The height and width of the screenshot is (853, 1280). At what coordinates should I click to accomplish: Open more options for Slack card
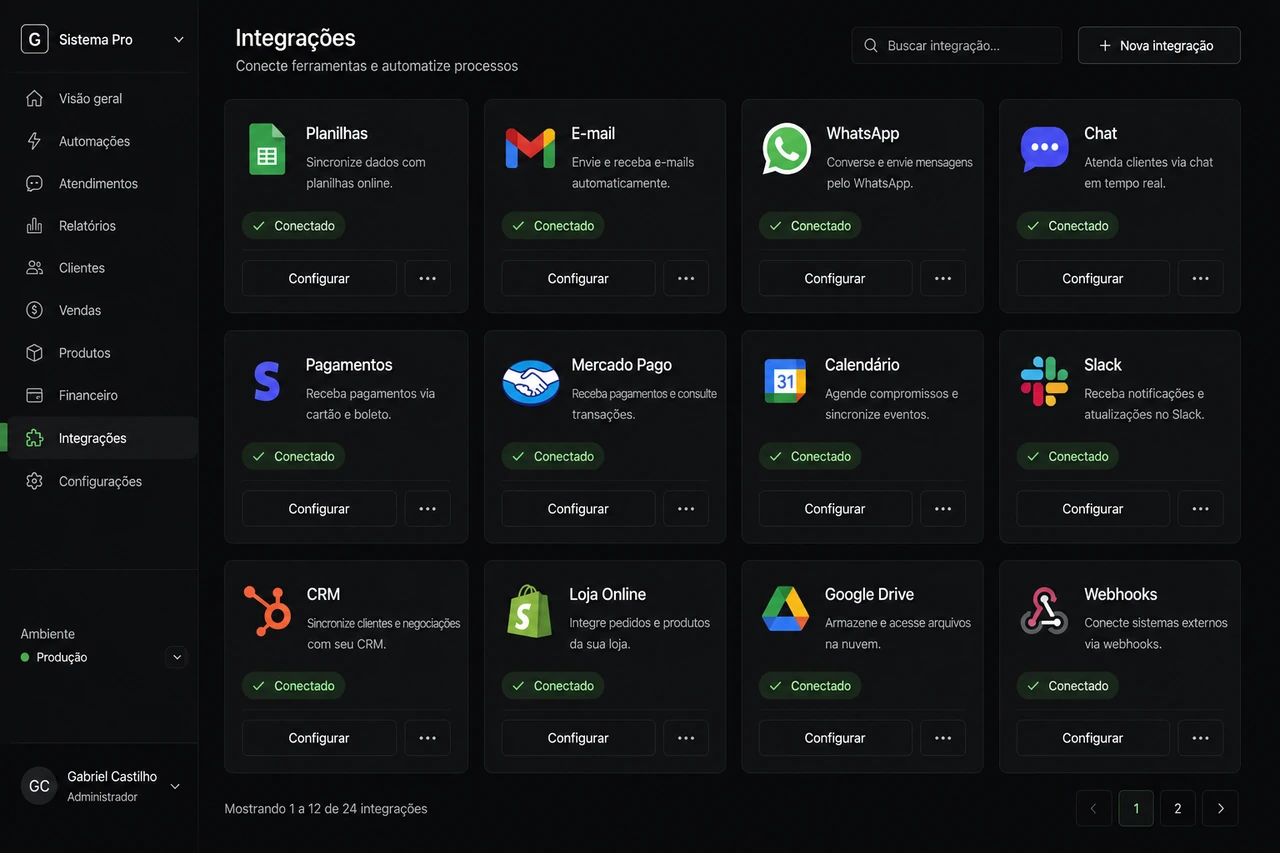coord(1201,508)
